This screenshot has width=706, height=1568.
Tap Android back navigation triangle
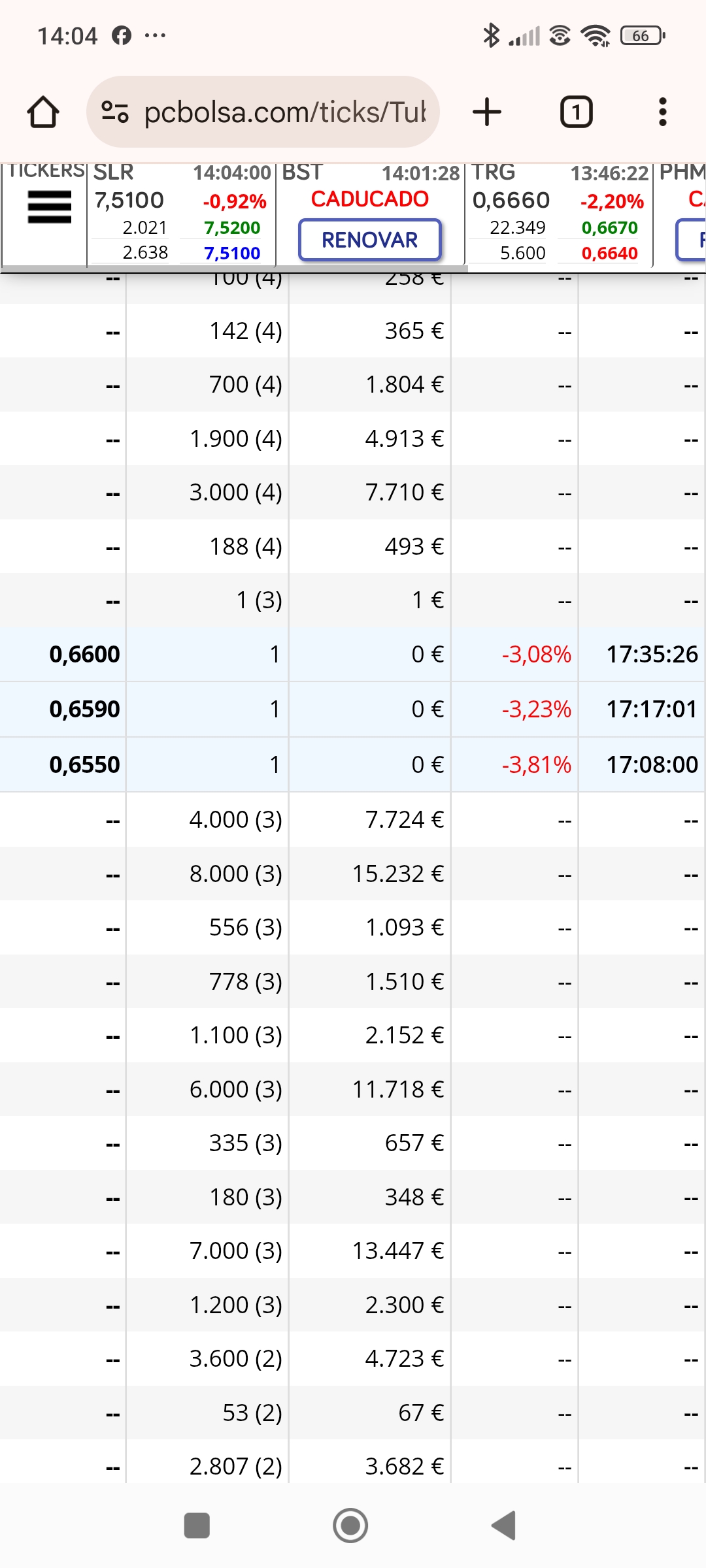504,1526
